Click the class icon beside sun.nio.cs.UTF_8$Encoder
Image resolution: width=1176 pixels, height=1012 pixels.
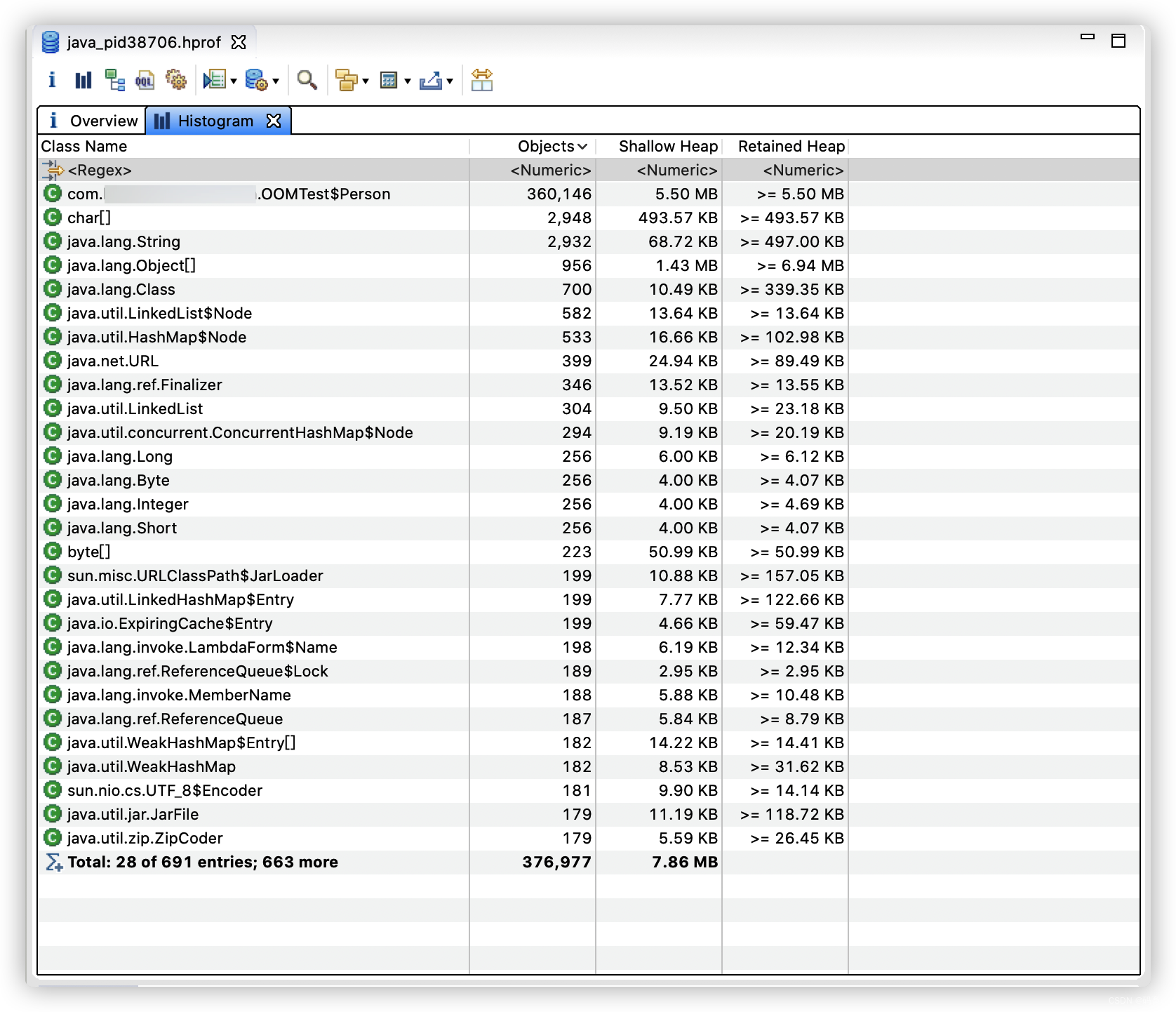coord(53,790)
